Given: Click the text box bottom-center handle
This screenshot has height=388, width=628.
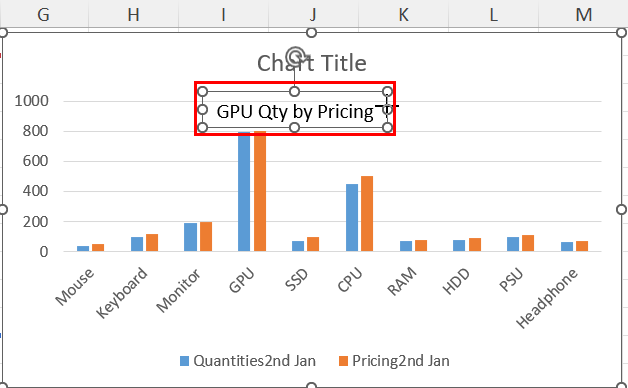Looking at the screenshot, I should [x=294, y=127].
